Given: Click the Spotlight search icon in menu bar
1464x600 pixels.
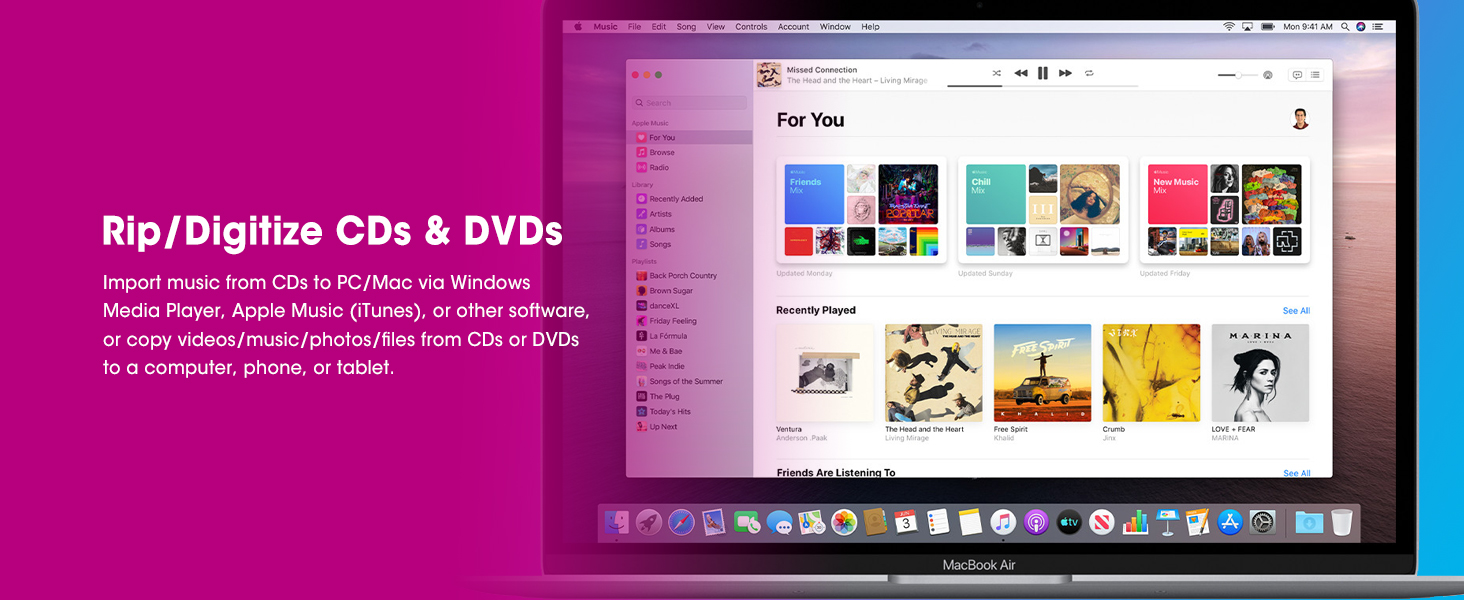Looking at the screenshot, I should [x=1343, y=27].
